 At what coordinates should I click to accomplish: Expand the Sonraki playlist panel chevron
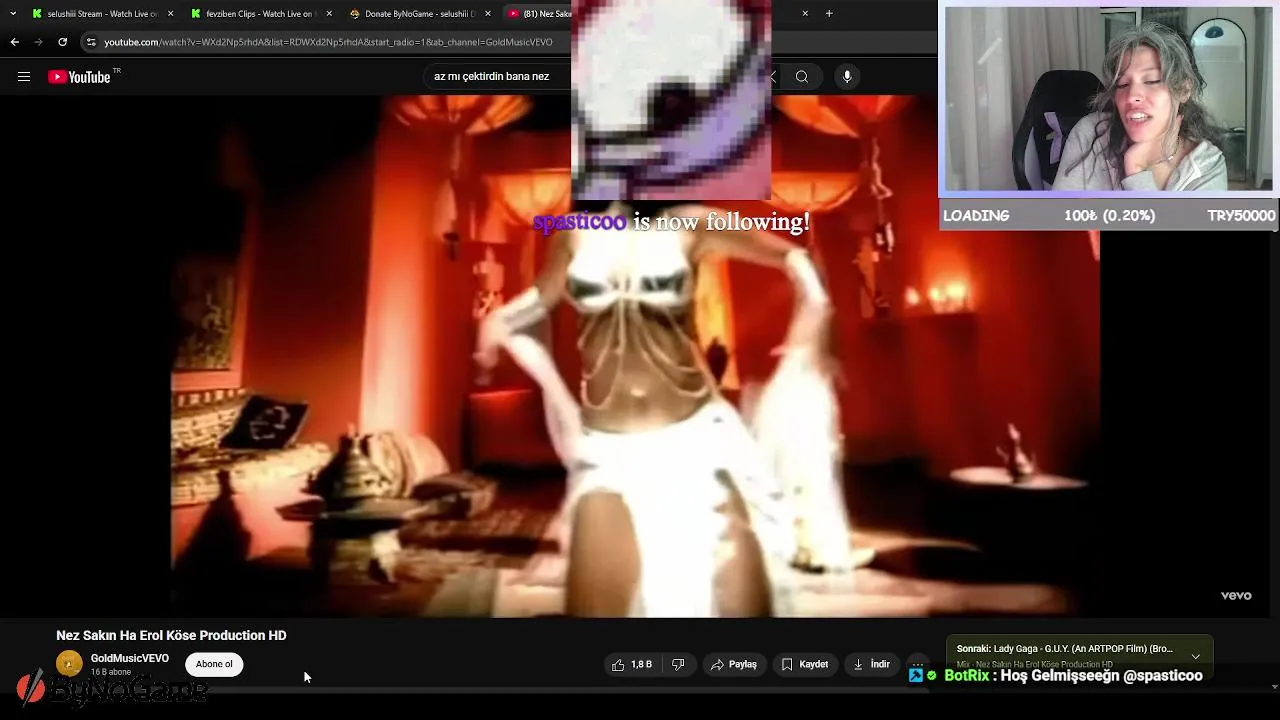(x=1195, y=656)
